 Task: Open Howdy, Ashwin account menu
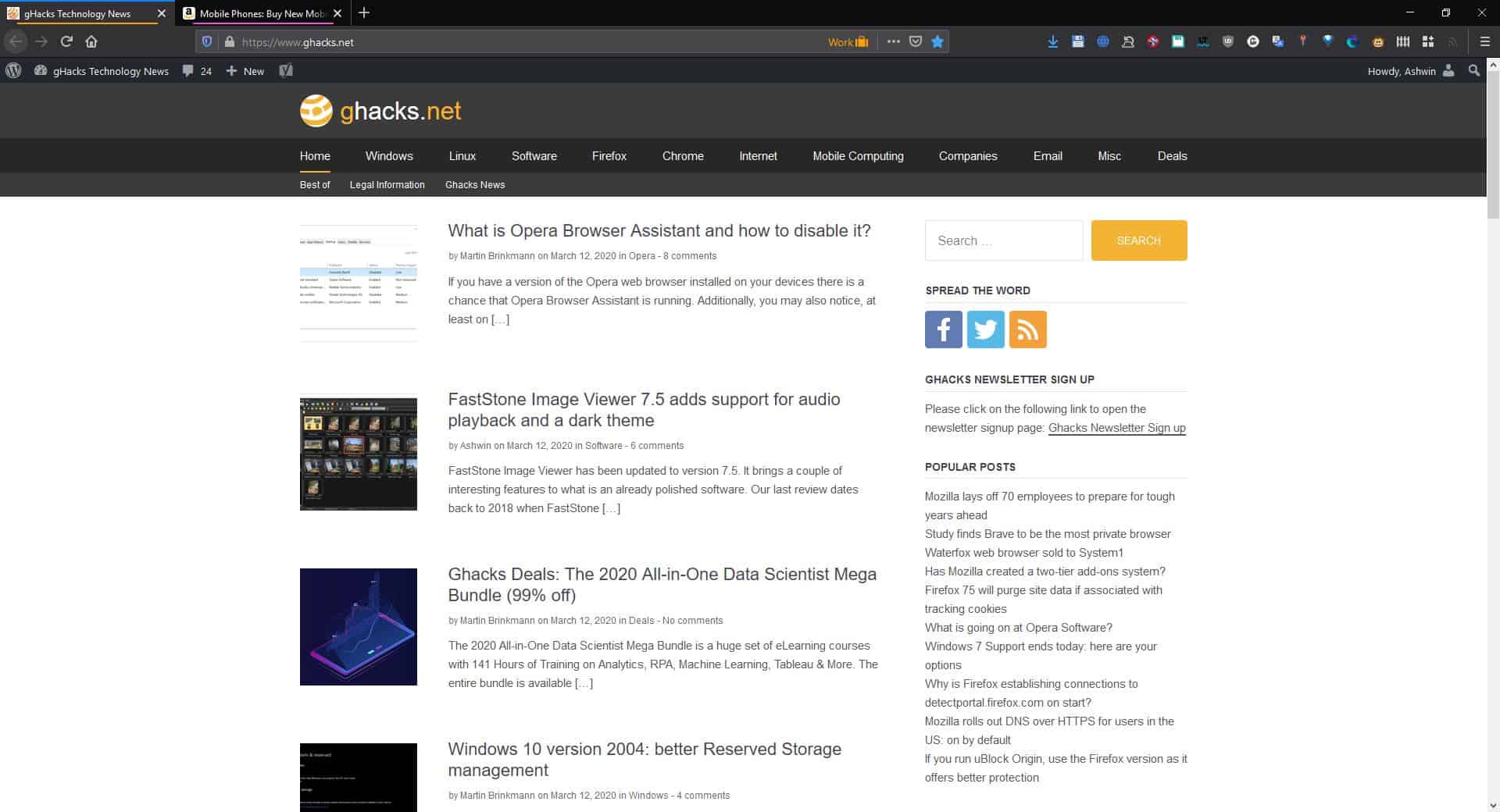(1411, 71)
